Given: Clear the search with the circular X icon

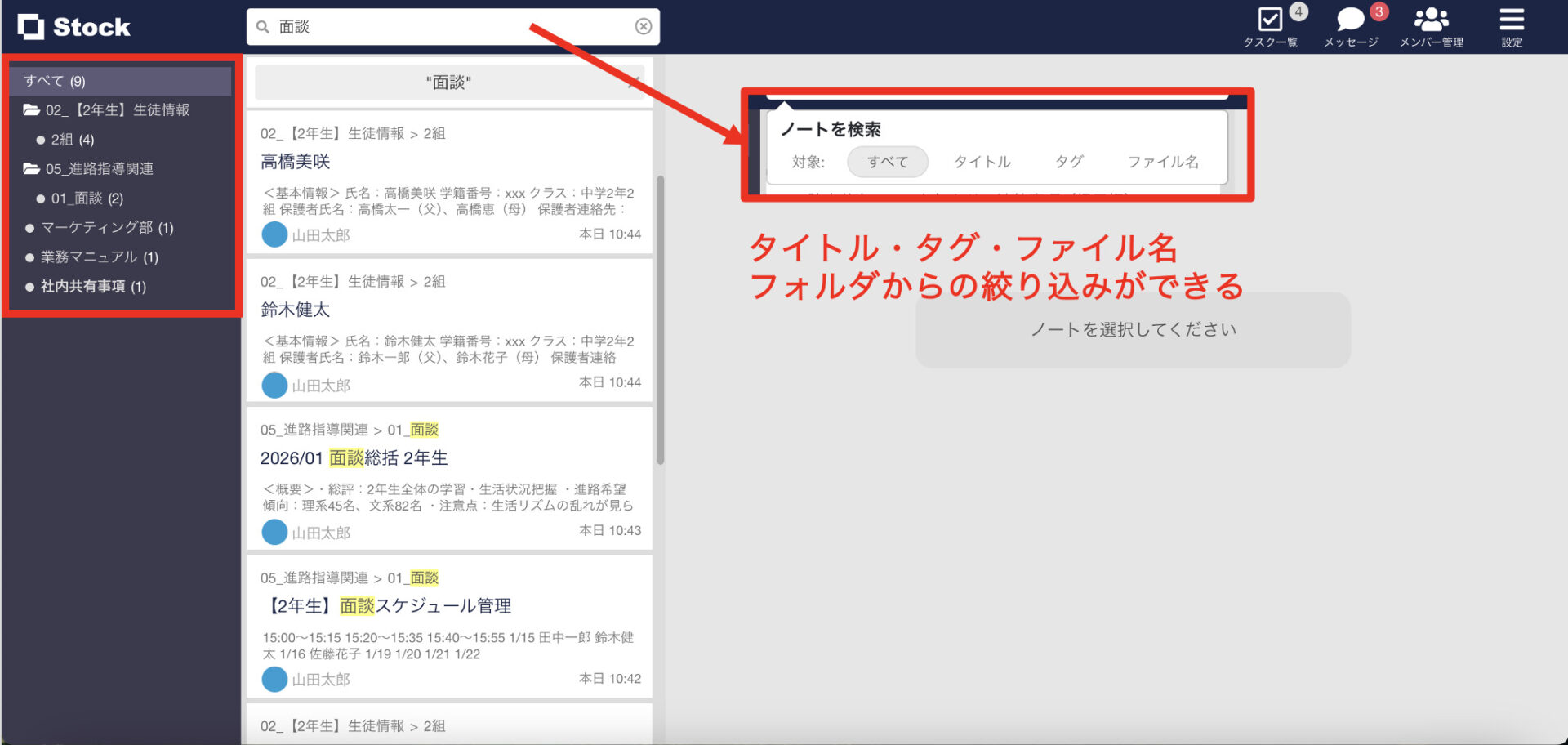Looking at the screenshot, I should [x=644, y=26].
